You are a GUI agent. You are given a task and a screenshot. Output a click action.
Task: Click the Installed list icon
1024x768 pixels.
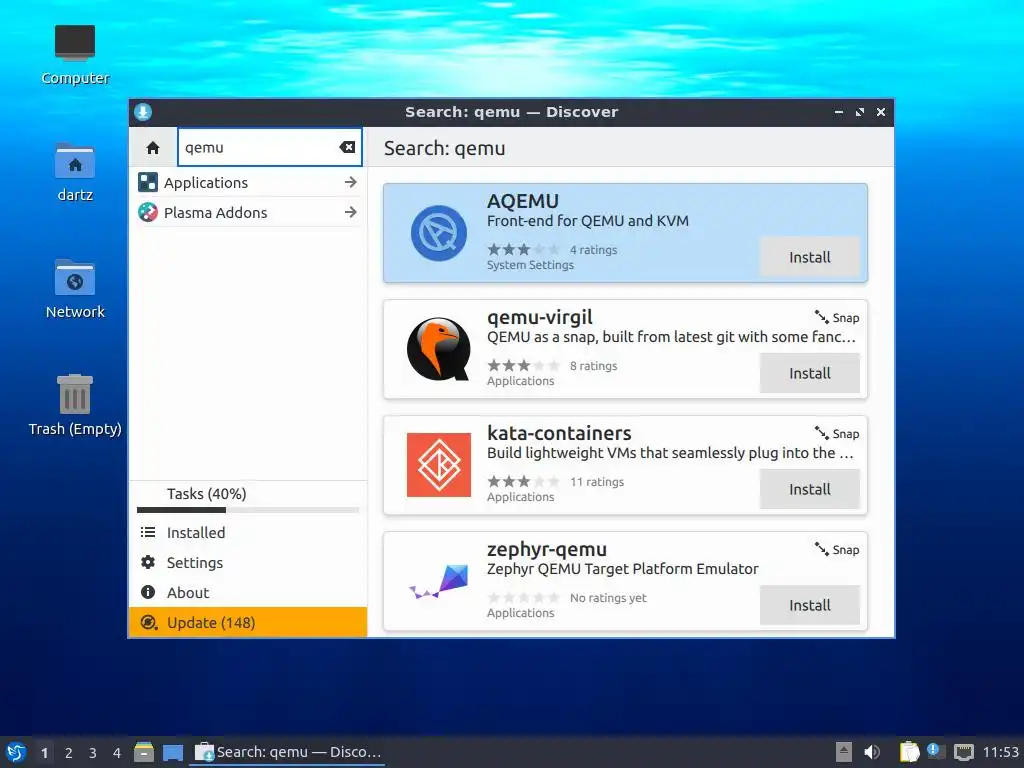148,532
